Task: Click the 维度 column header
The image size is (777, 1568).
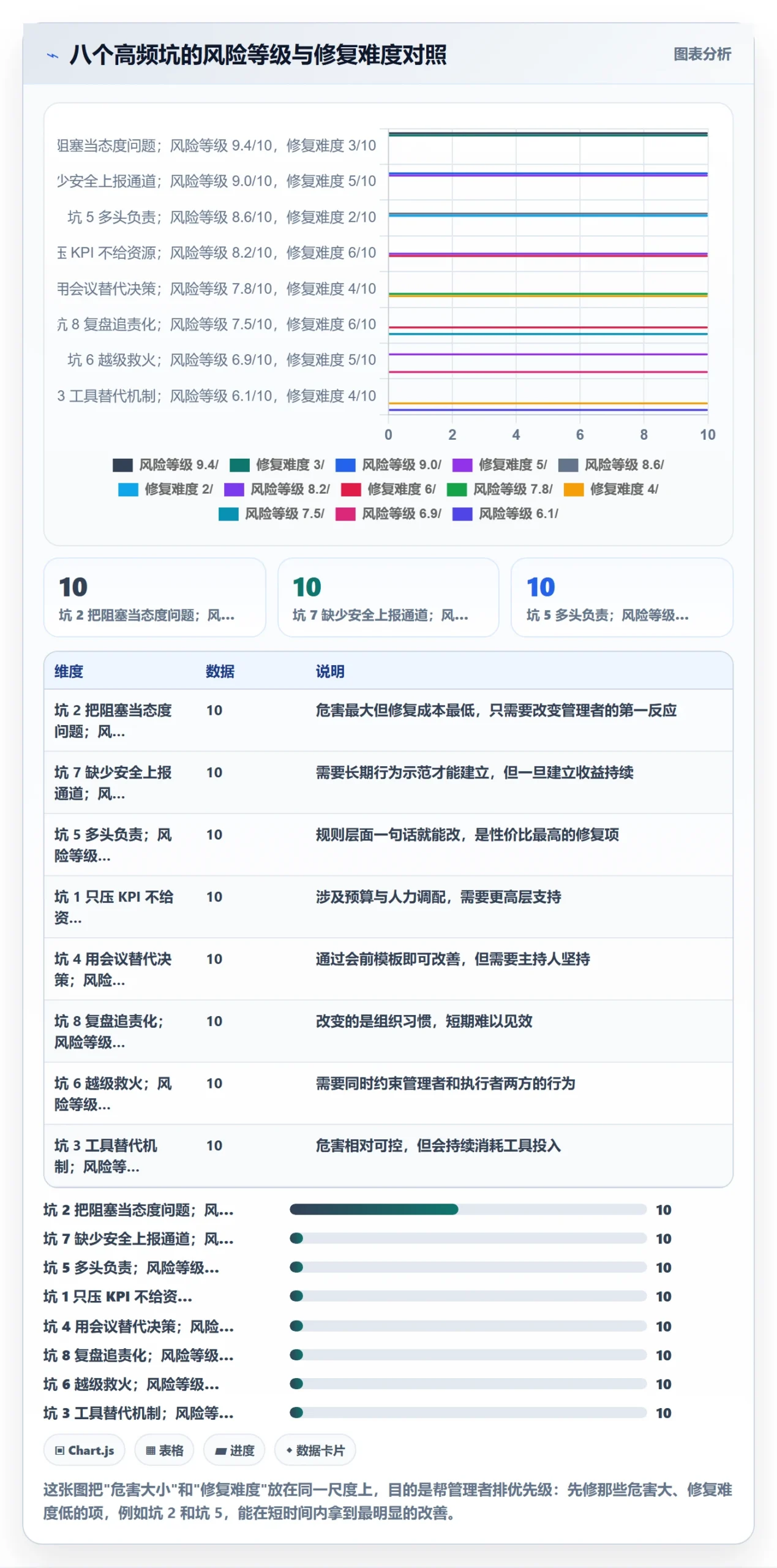Action: coord(69,671)
